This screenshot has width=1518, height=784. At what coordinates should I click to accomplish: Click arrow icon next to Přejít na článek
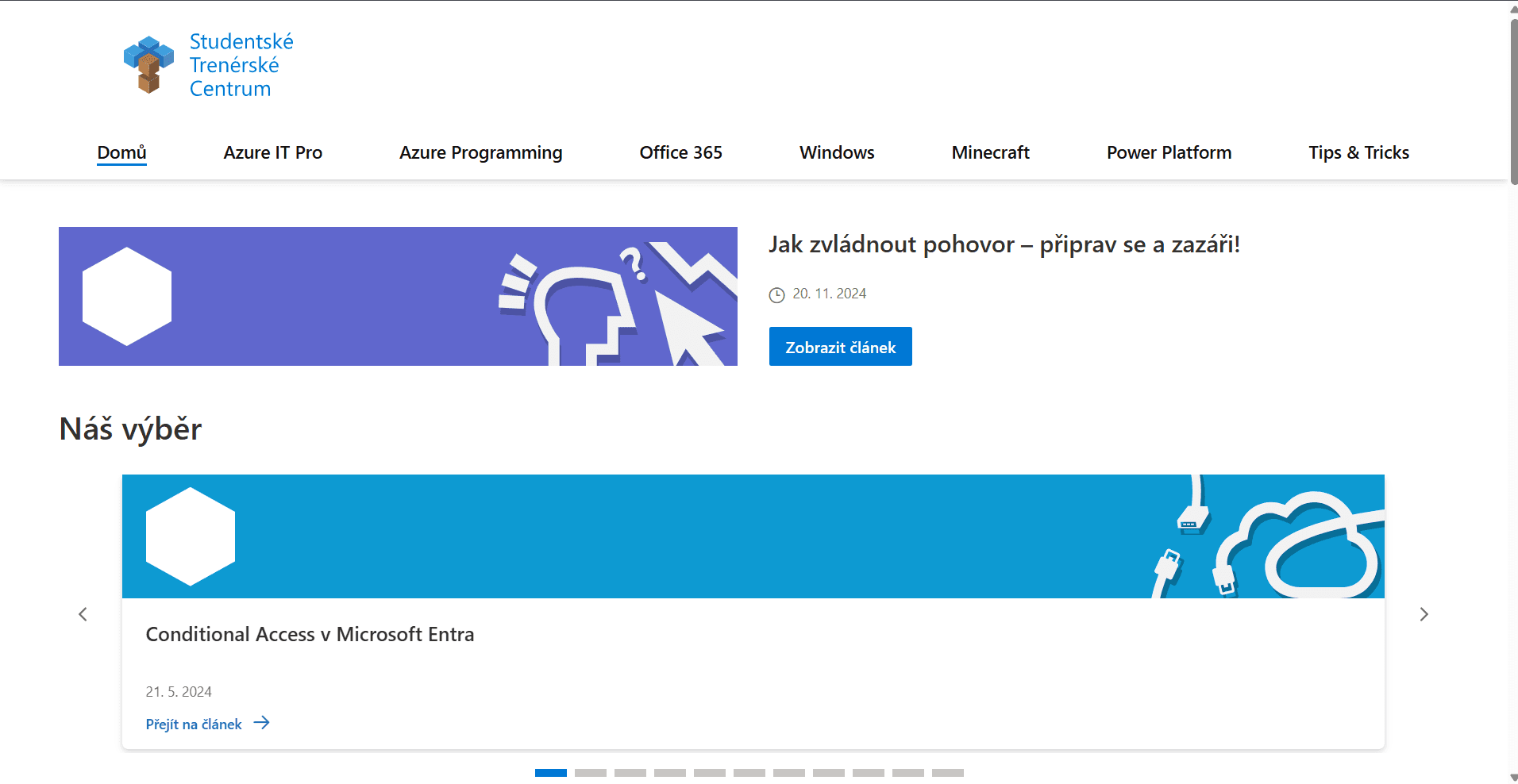tap(261, 723)
